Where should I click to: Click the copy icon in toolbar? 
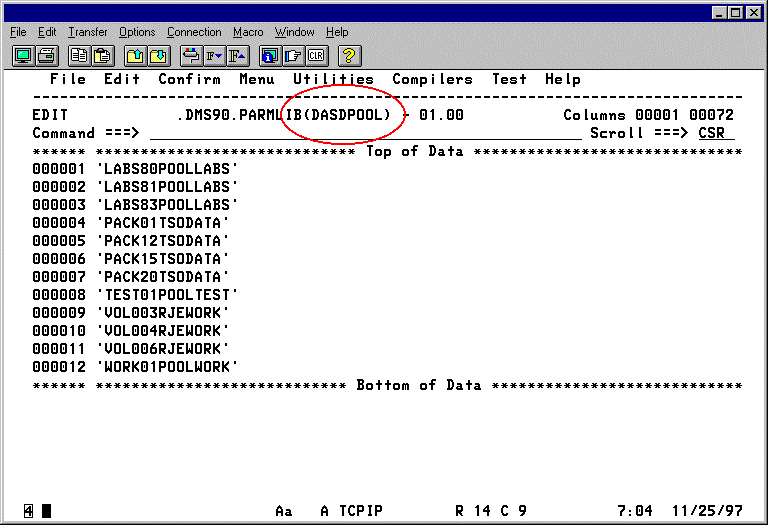(78, 55)
